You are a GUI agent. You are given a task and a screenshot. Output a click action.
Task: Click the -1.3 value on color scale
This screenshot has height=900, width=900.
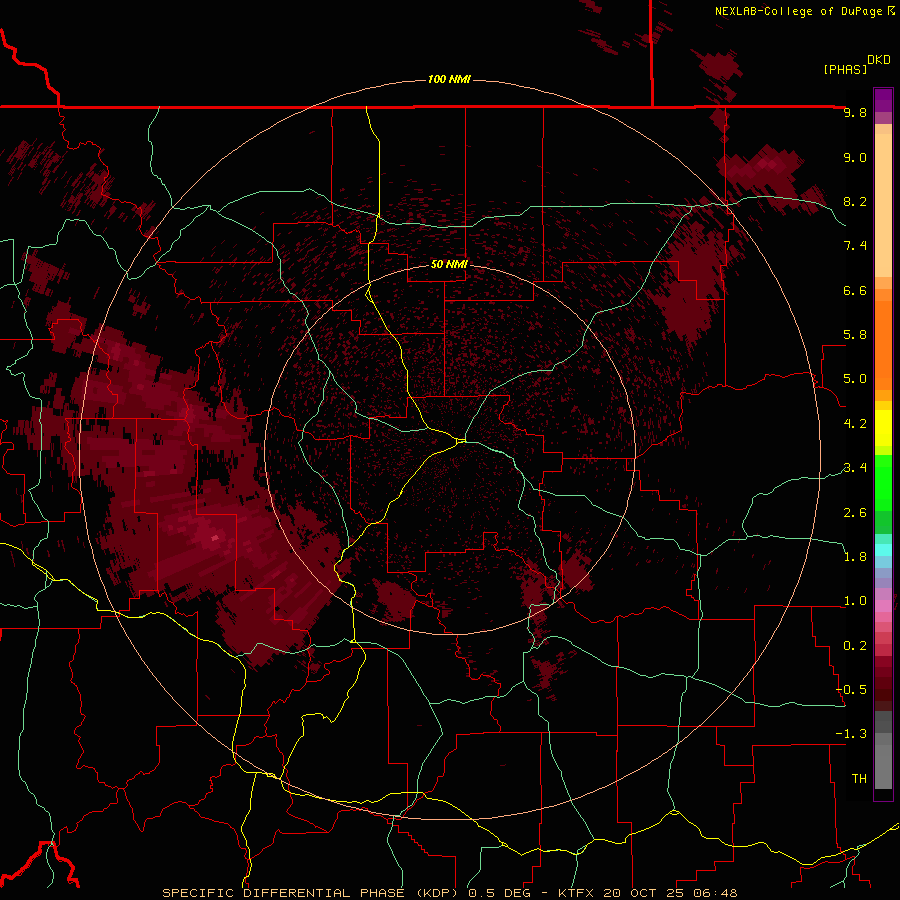(851, 734)
